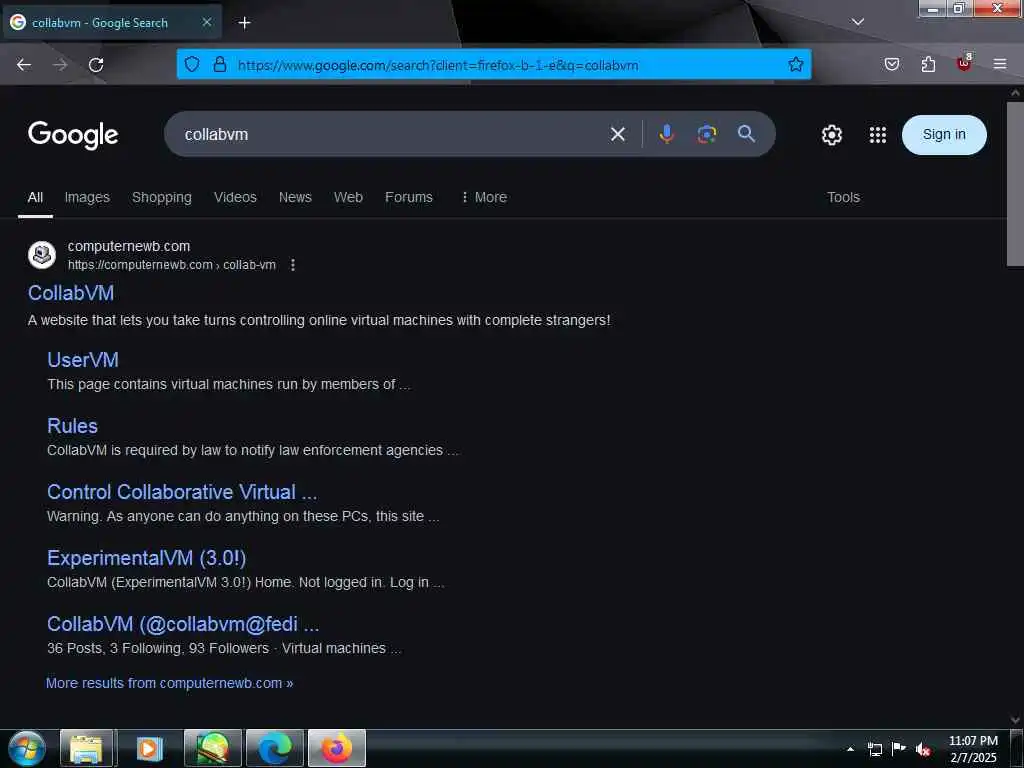Go back using the browser back arrow

[x=24, y=65]
